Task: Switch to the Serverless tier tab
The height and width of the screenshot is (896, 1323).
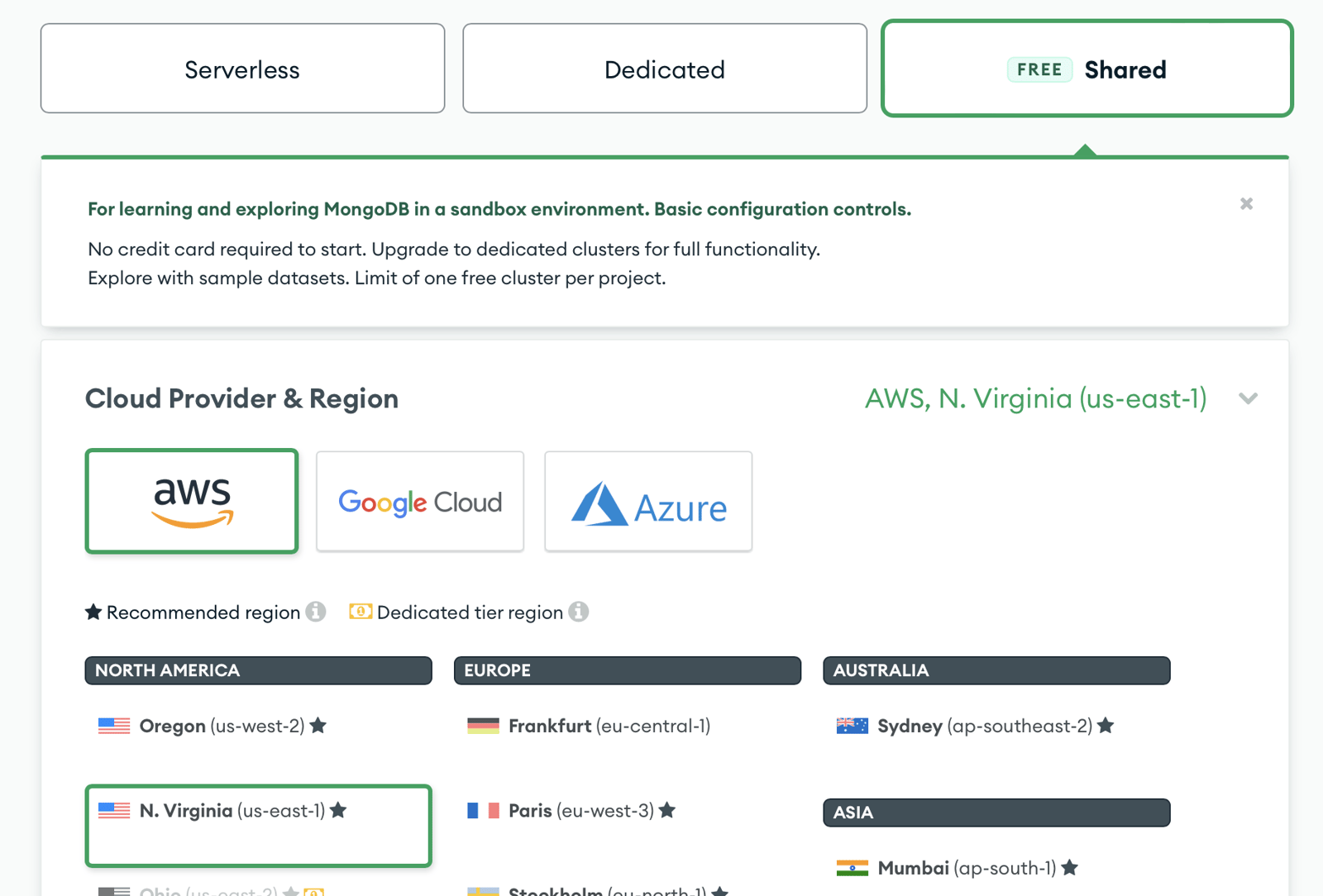Action: 241,69
